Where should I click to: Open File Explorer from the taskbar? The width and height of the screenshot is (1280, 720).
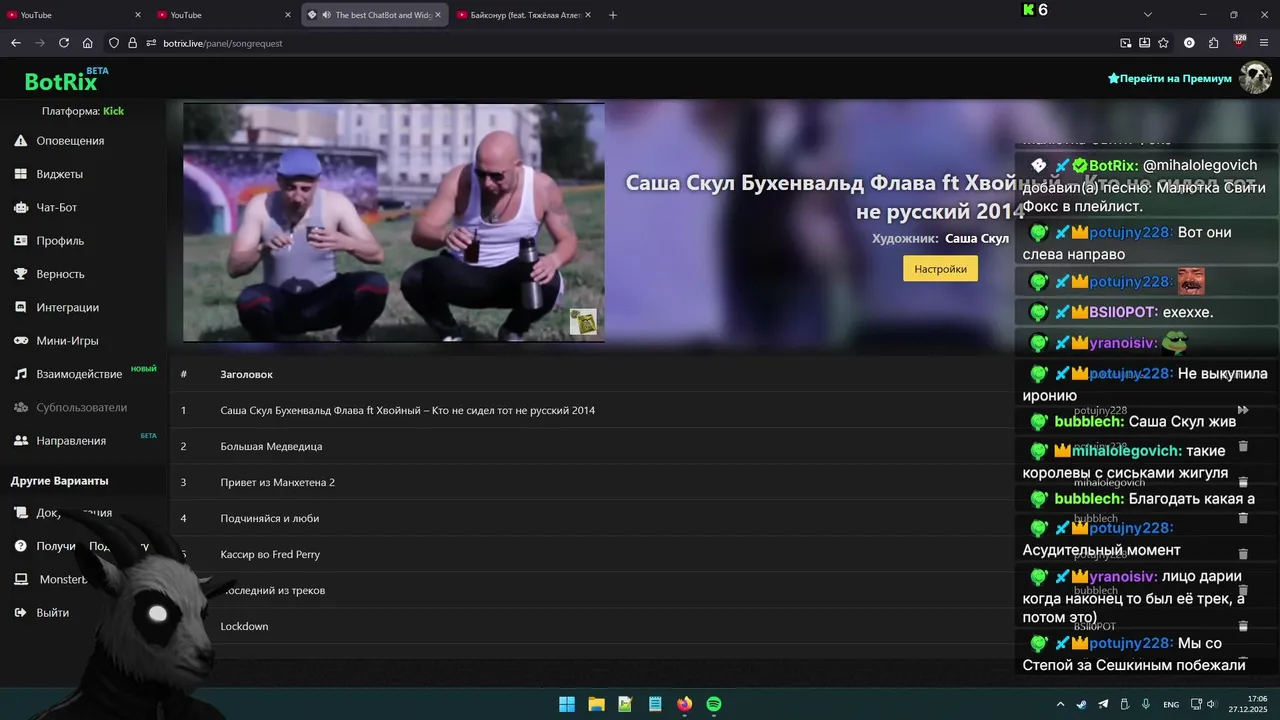click(596, 704)
